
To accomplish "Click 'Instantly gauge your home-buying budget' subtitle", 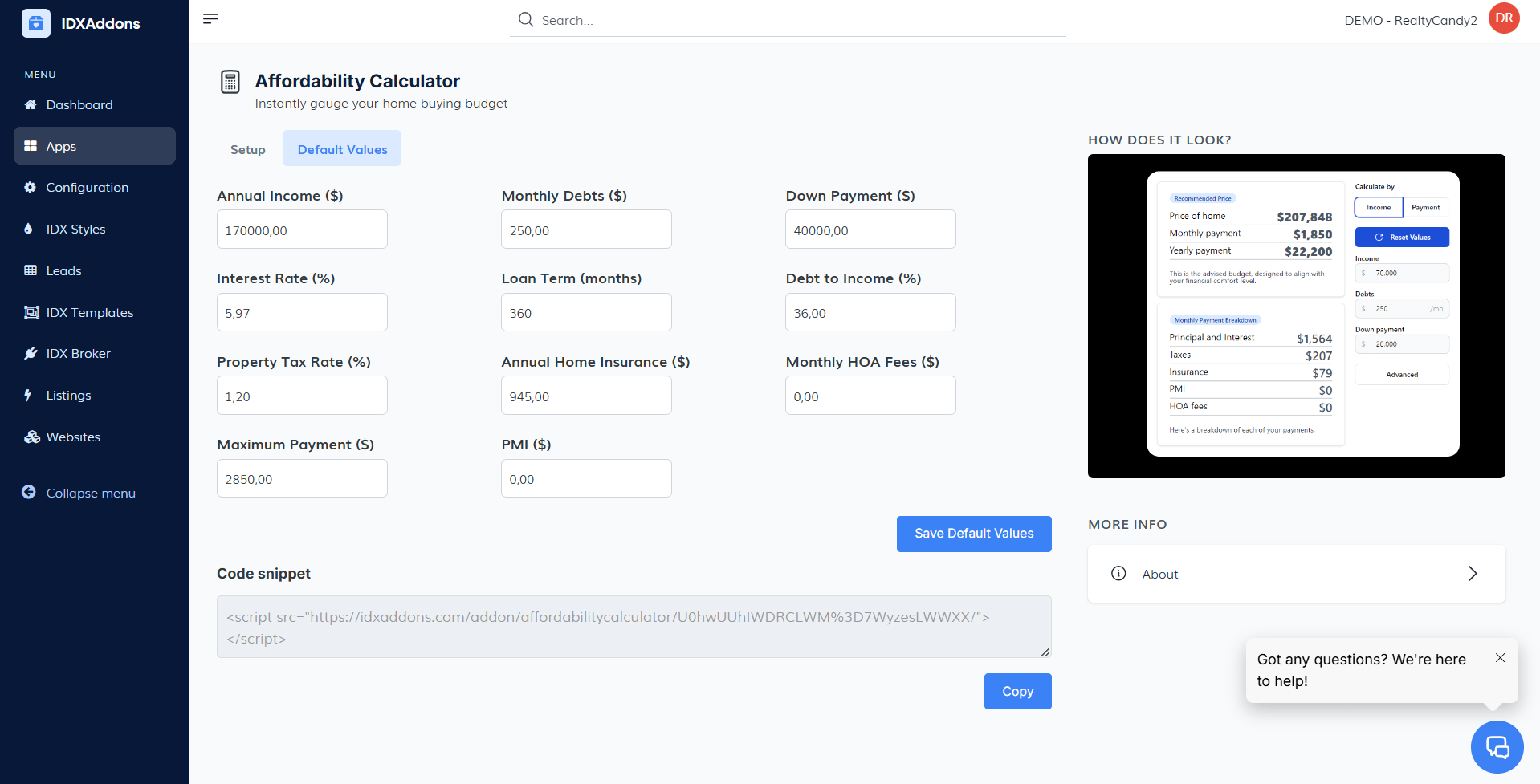I will (381, 104).
